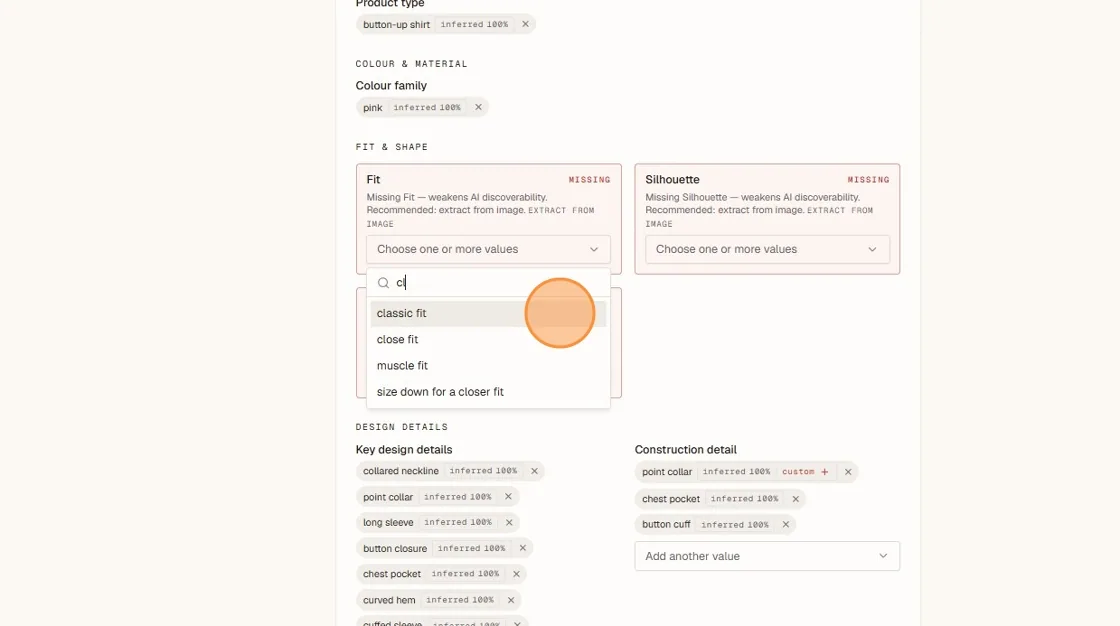Remove the button cuff tag
The height and width of the screenshot is (626, 1120).
tap(785, 525)
